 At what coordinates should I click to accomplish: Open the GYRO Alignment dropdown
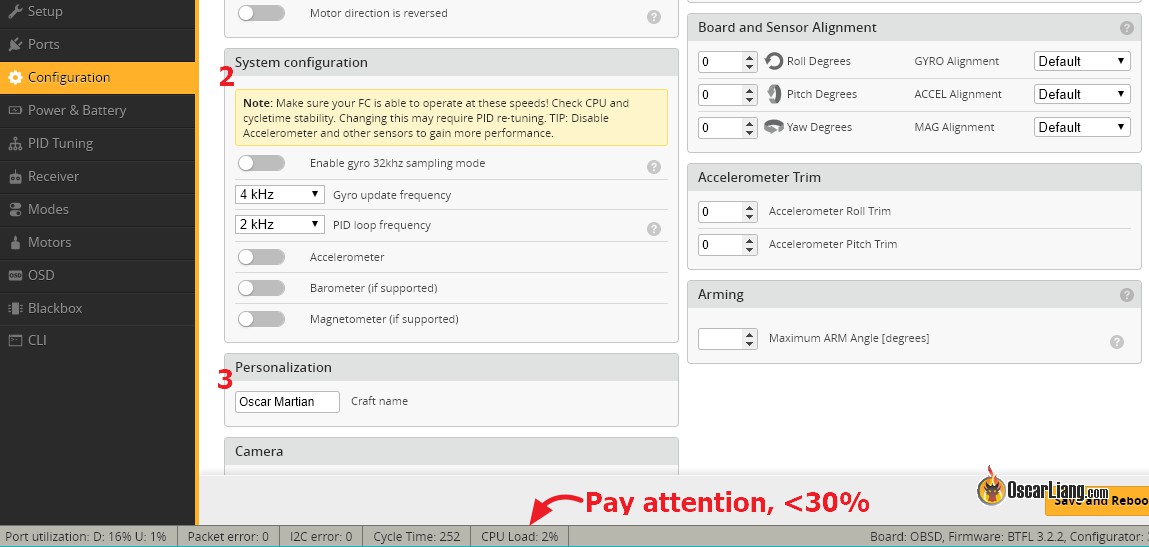(x=1082, y=61)
